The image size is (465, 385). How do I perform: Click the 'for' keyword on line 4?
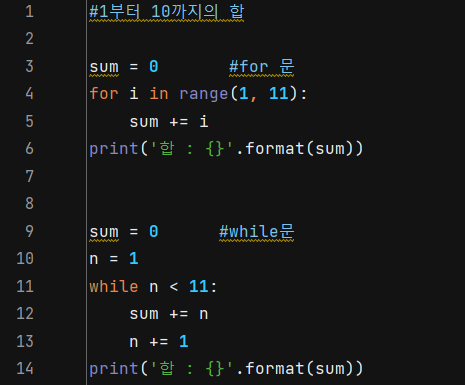(104, 94)
